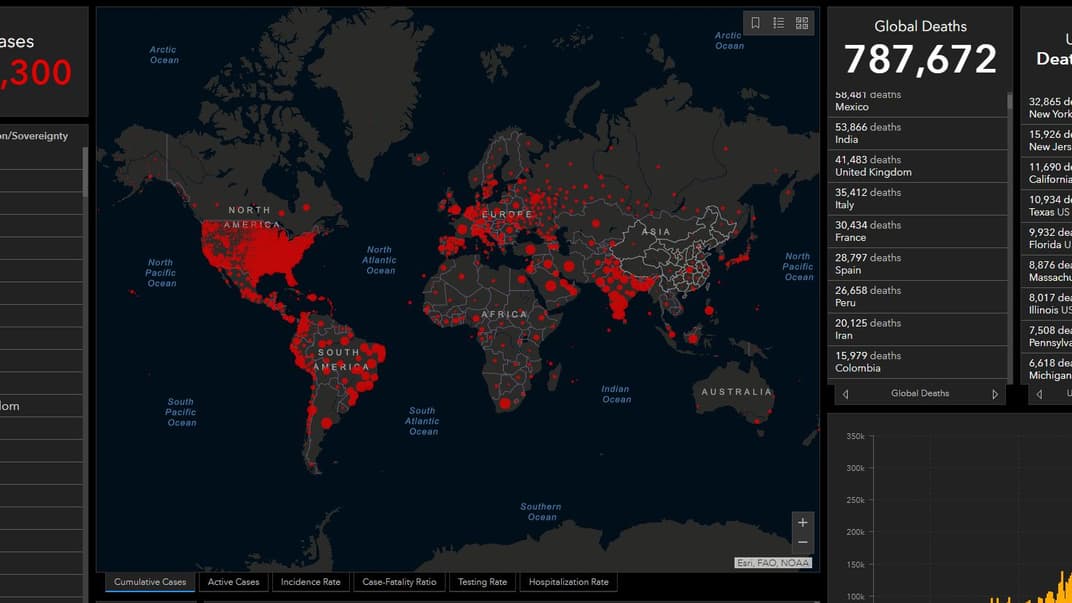Zoom in on the map

coord(802,523)
